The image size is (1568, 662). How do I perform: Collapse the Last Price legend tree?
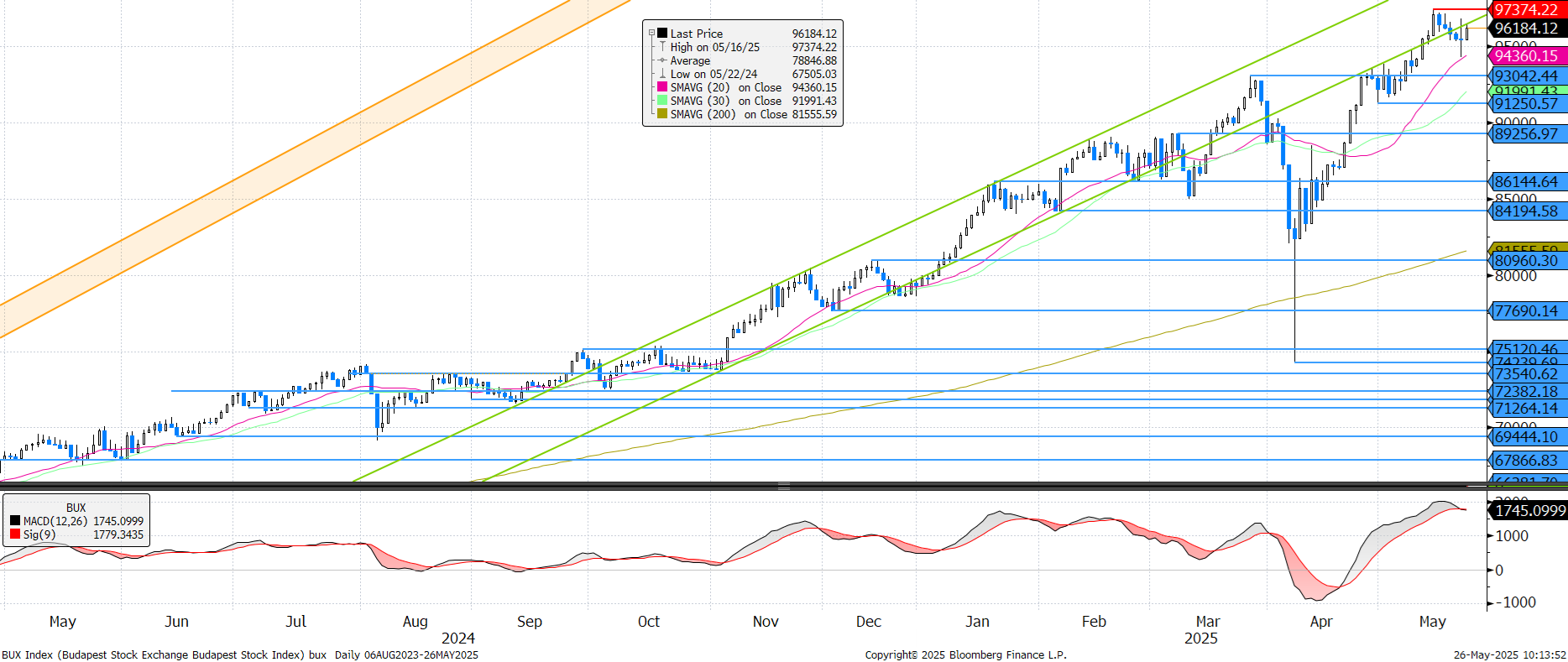(x=651, y=34)
